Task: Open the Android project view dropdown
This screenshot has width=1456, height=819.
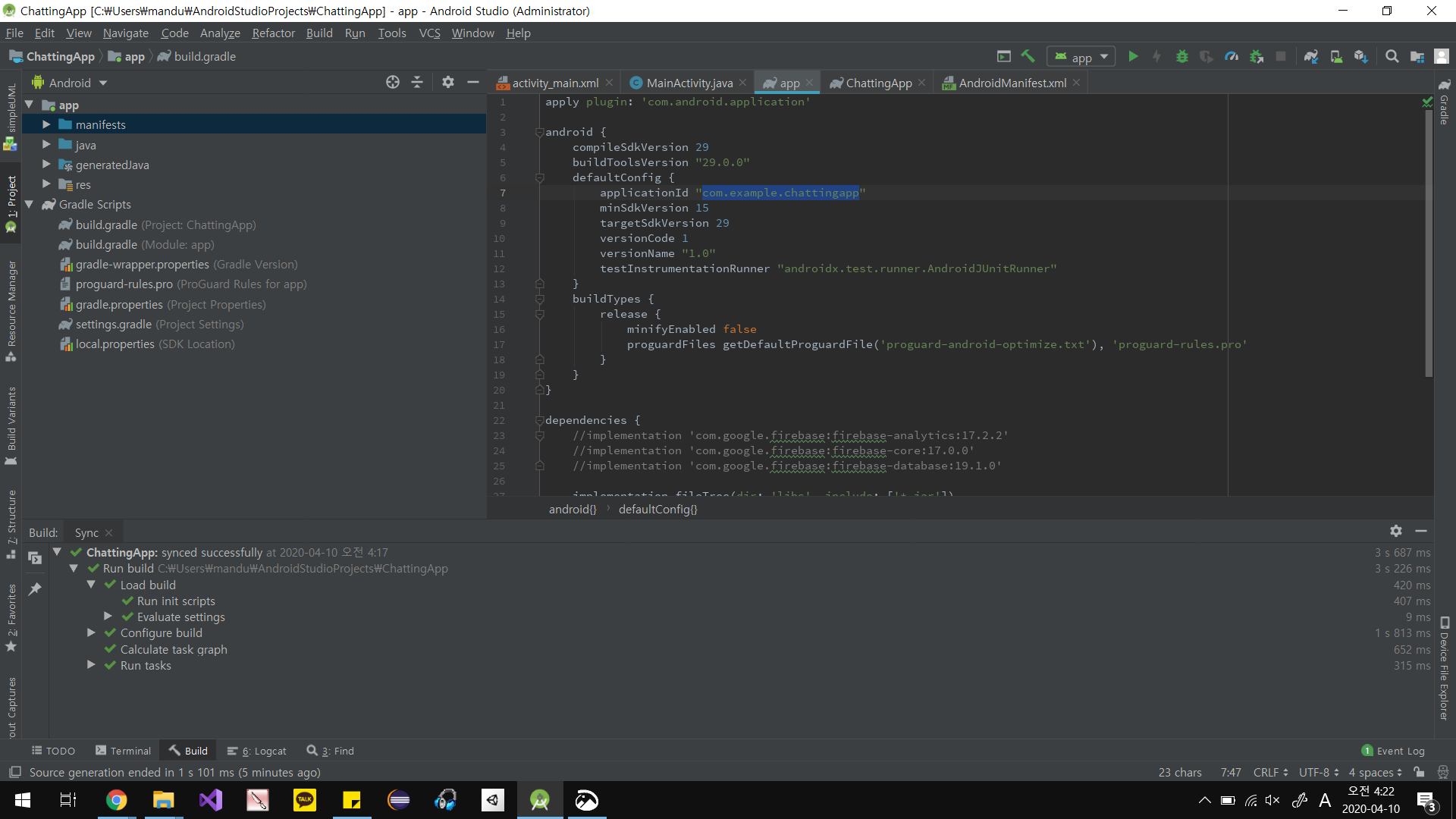Action: (x=70, y=83)
